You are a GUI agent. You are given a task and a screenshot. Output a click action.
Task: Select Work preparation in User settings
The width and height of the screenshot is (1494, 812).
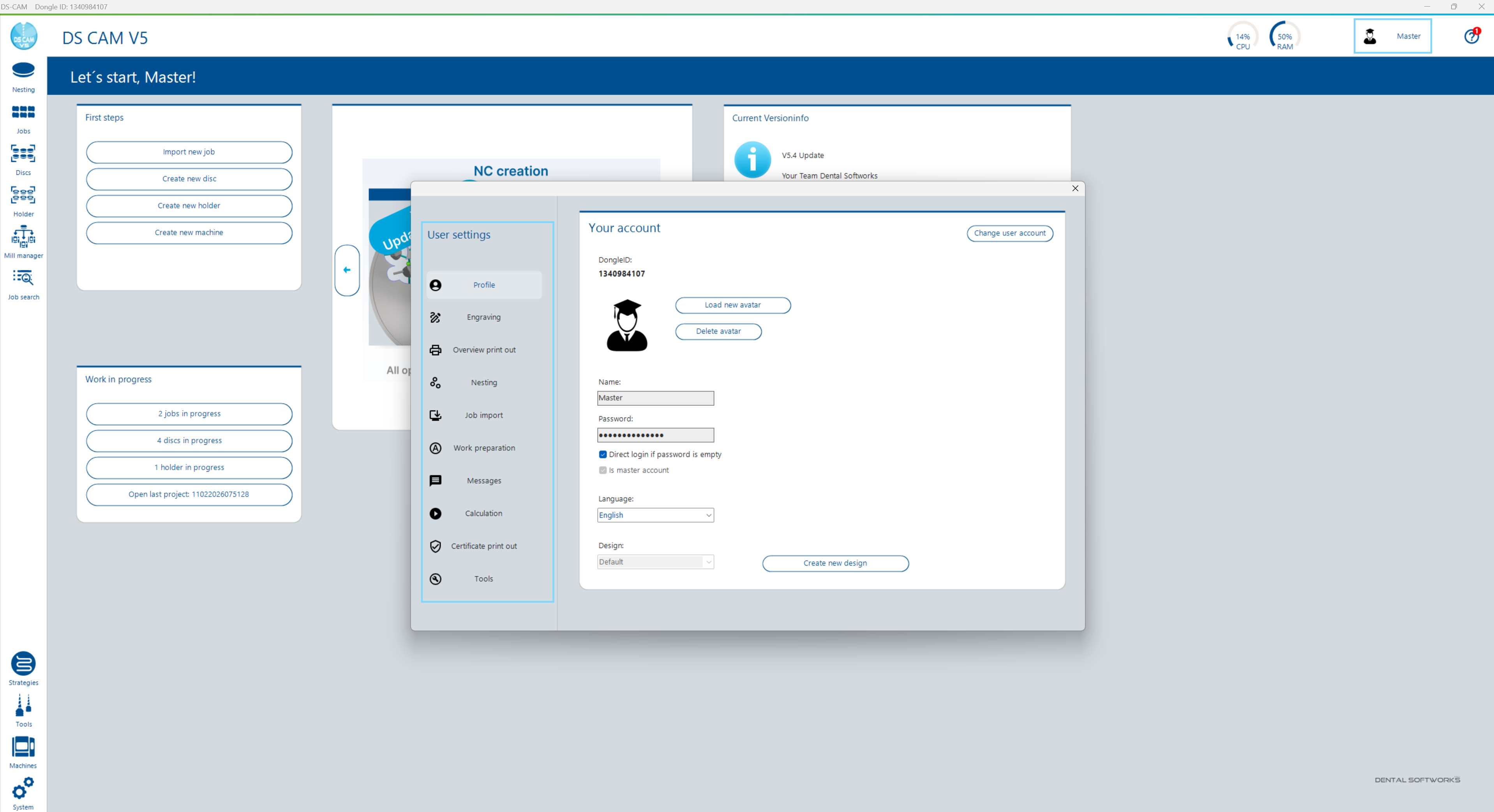(484, 447)
